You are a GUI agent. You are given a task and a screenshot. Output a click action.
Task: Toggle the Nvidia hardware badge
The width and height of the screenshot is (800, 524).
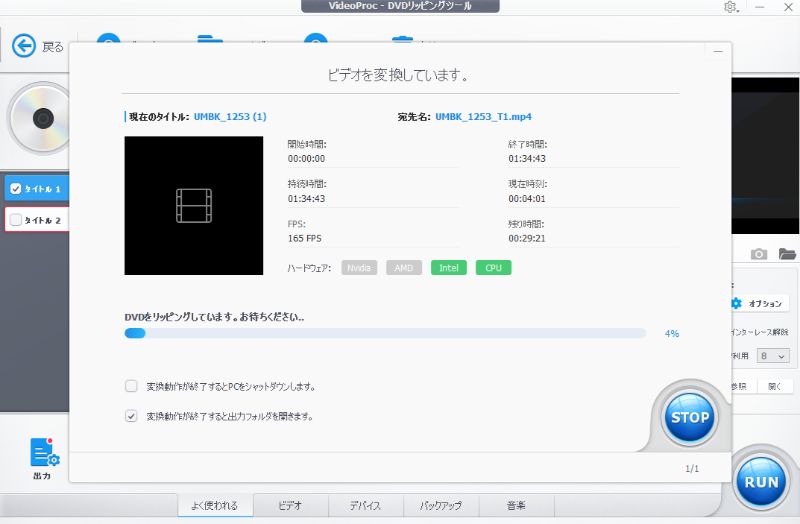click(x=359, y=268)
